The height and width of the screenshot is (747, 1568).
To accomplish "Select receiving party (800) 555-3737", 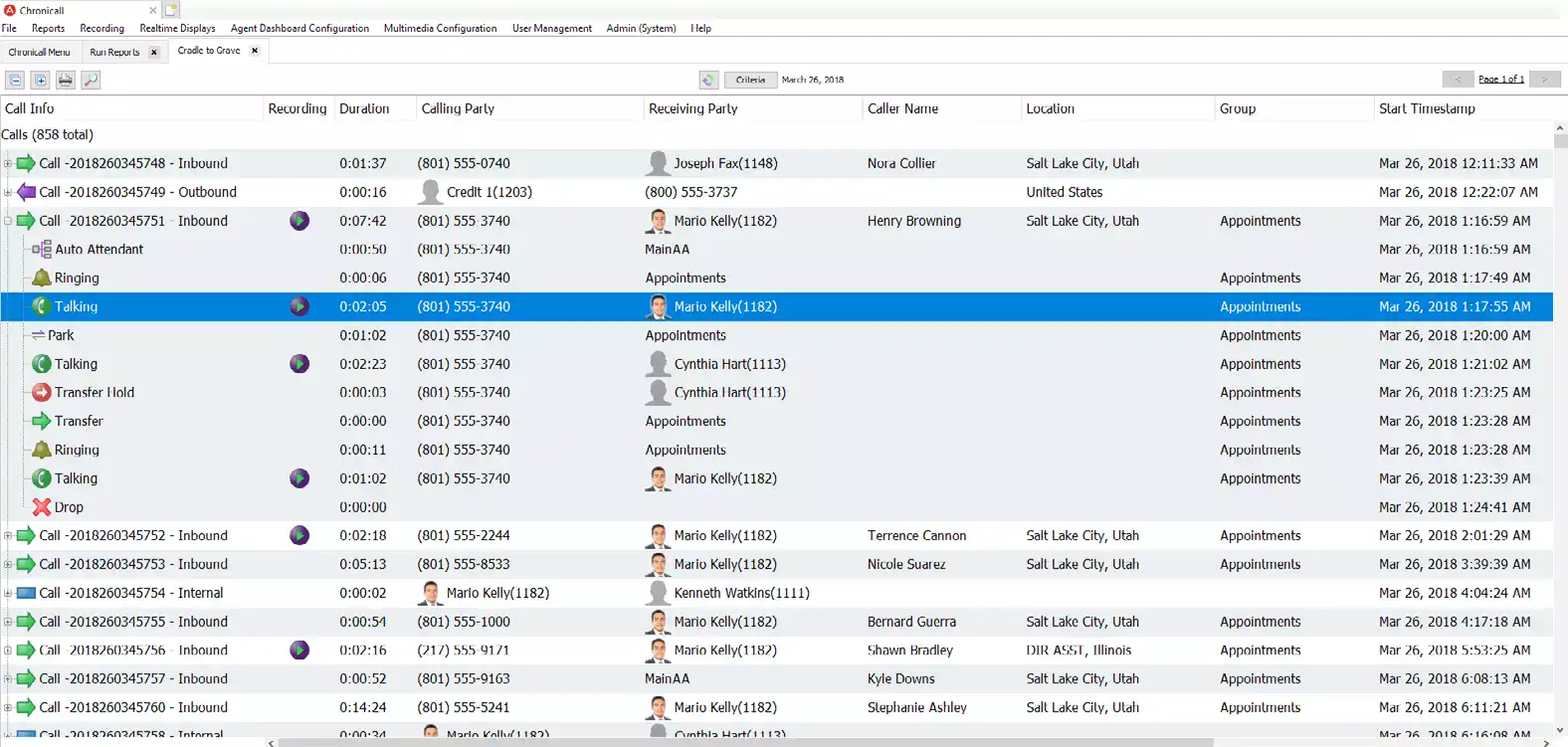I will click(691, 192).
